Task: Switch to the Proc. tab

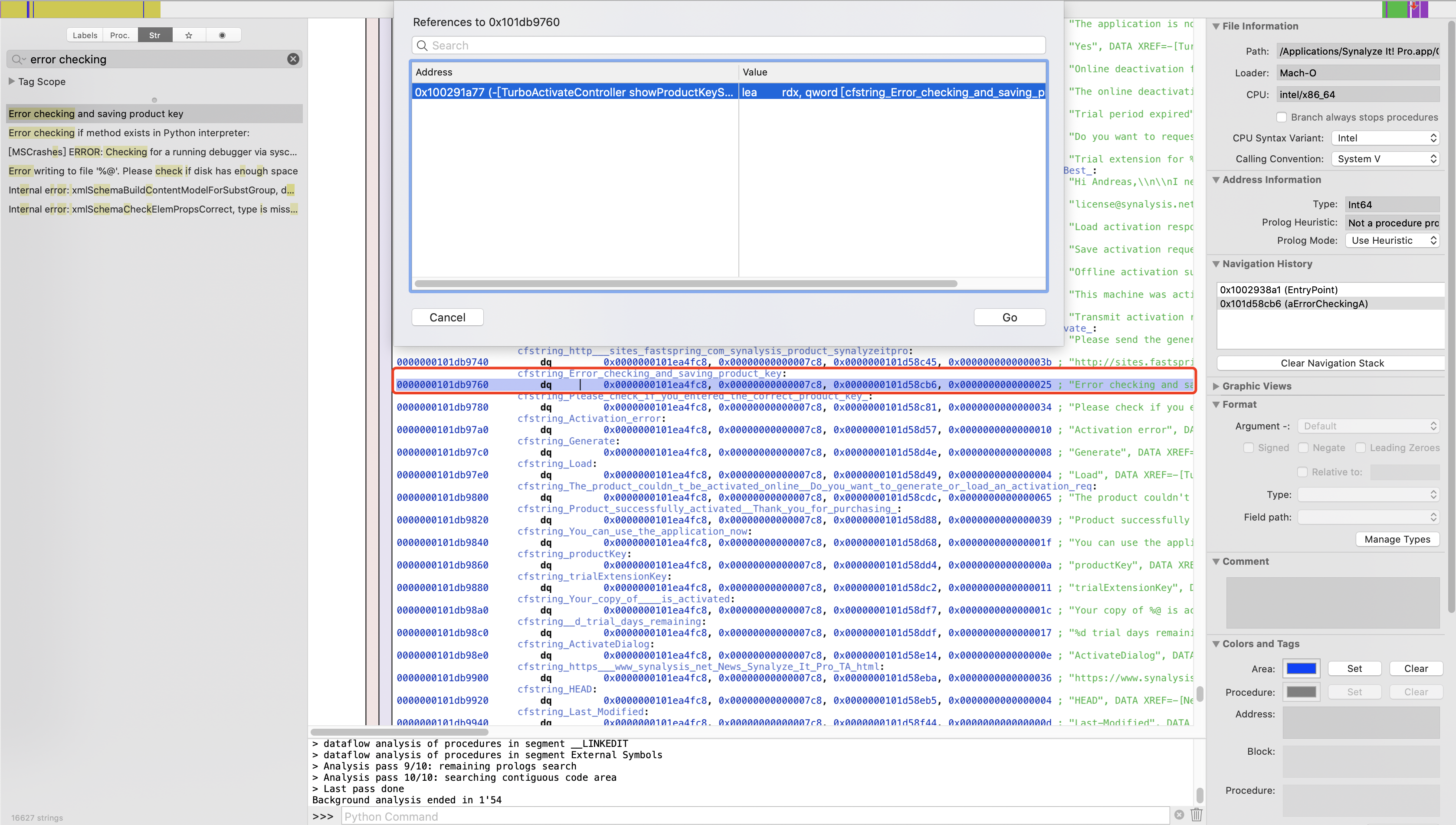Action: click(120, 35)
